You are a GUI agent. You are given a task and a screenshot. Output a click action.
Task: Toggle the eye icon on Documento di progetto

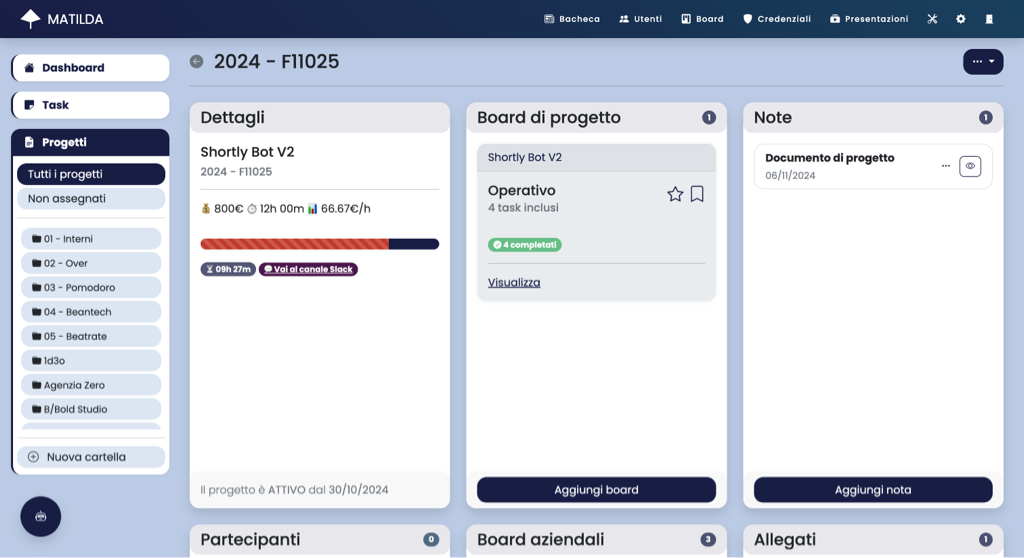[x=970, y=166]
